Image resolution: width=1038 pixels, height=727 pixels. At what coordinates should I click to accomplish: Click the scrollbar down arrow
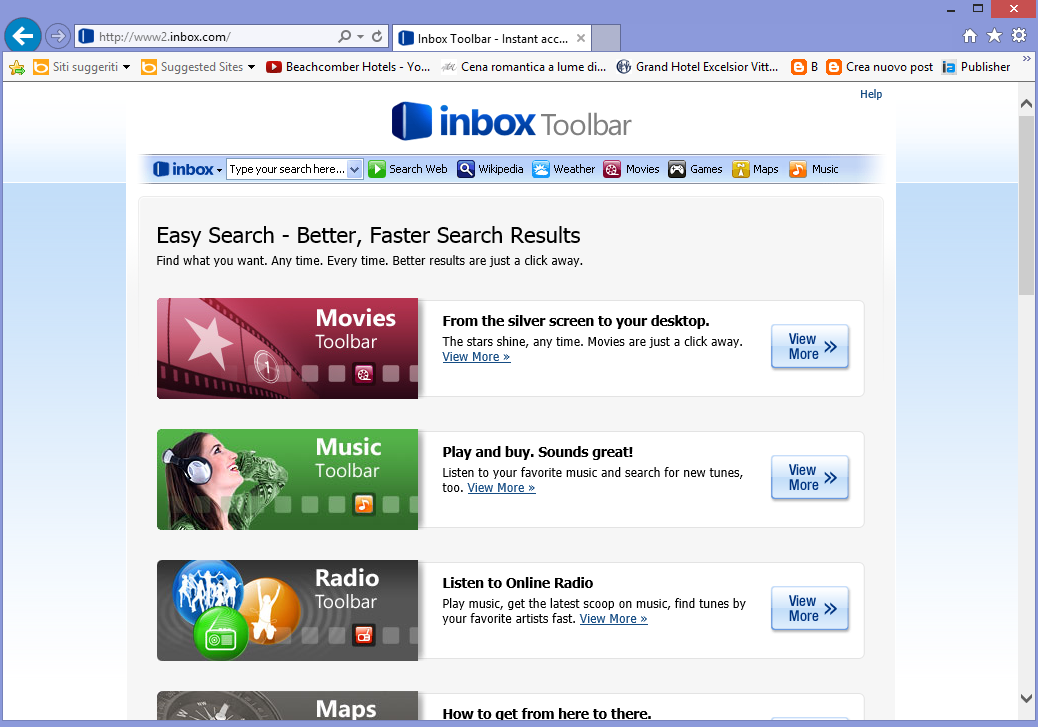tap(1026, 698)
